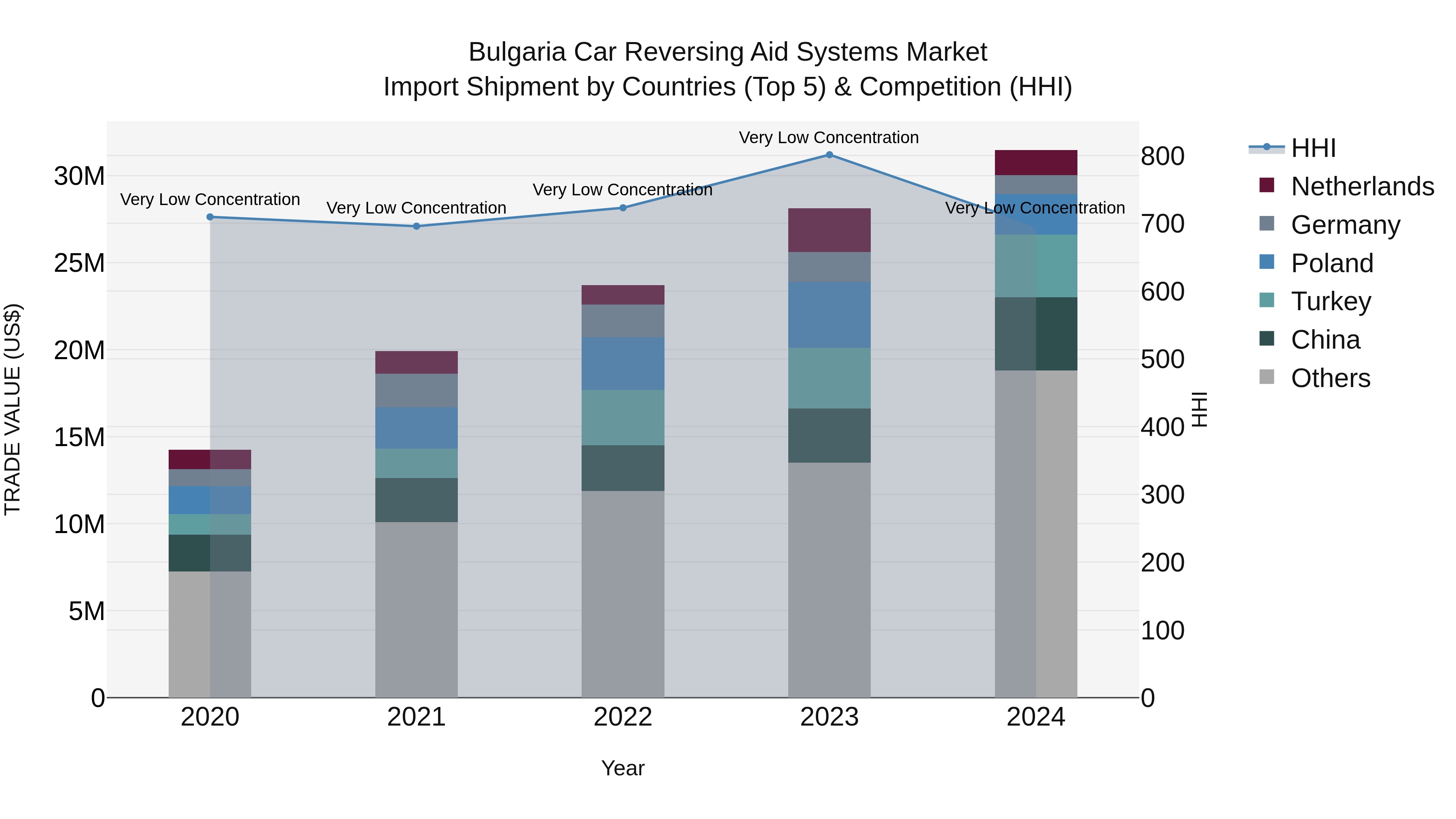Toggle the HHI legend entry
1456x819 pixels.
tap(1292, 148)
